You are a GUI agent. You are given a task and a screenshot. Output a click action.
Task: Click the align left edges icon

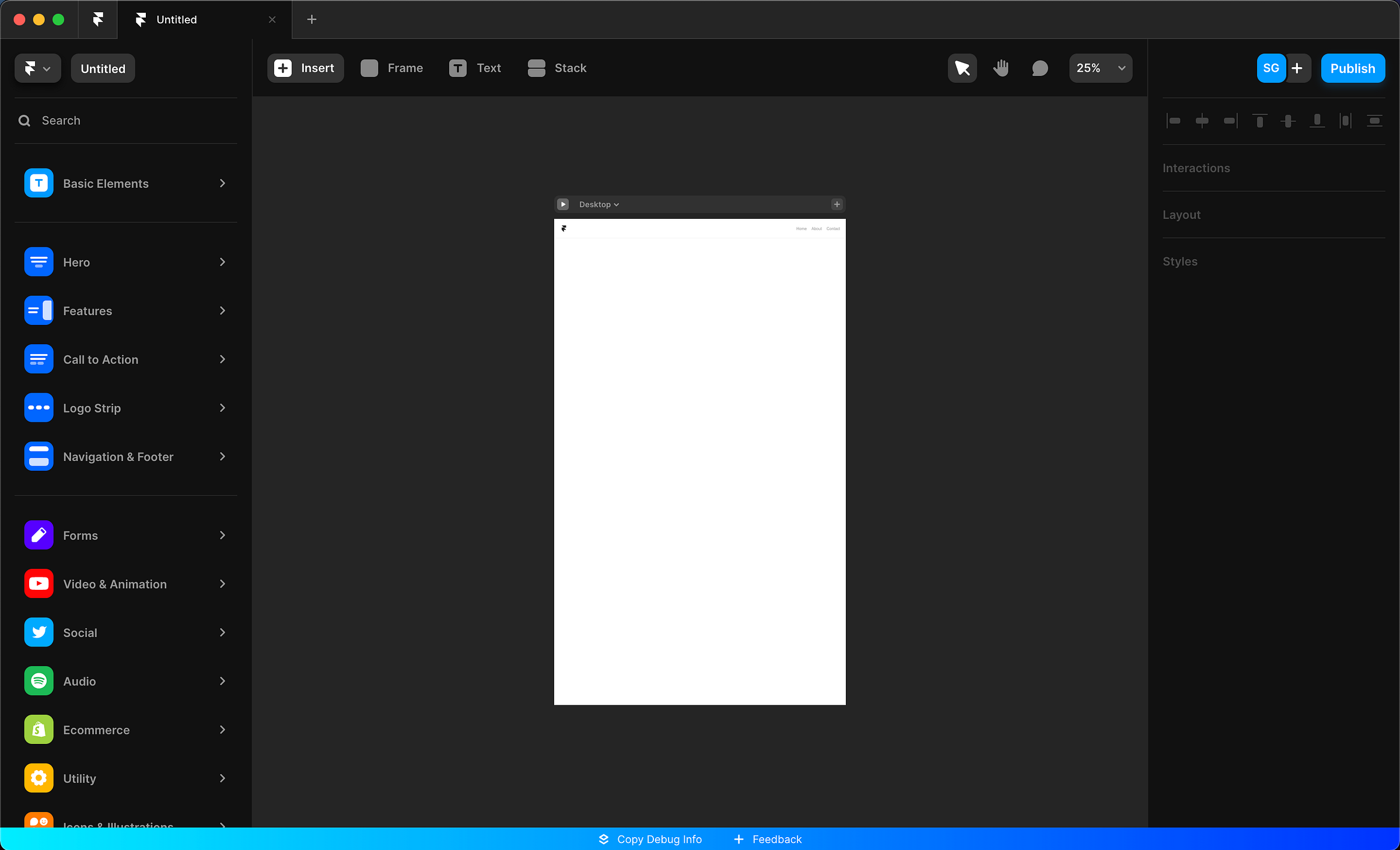(x=1174, y=121)
